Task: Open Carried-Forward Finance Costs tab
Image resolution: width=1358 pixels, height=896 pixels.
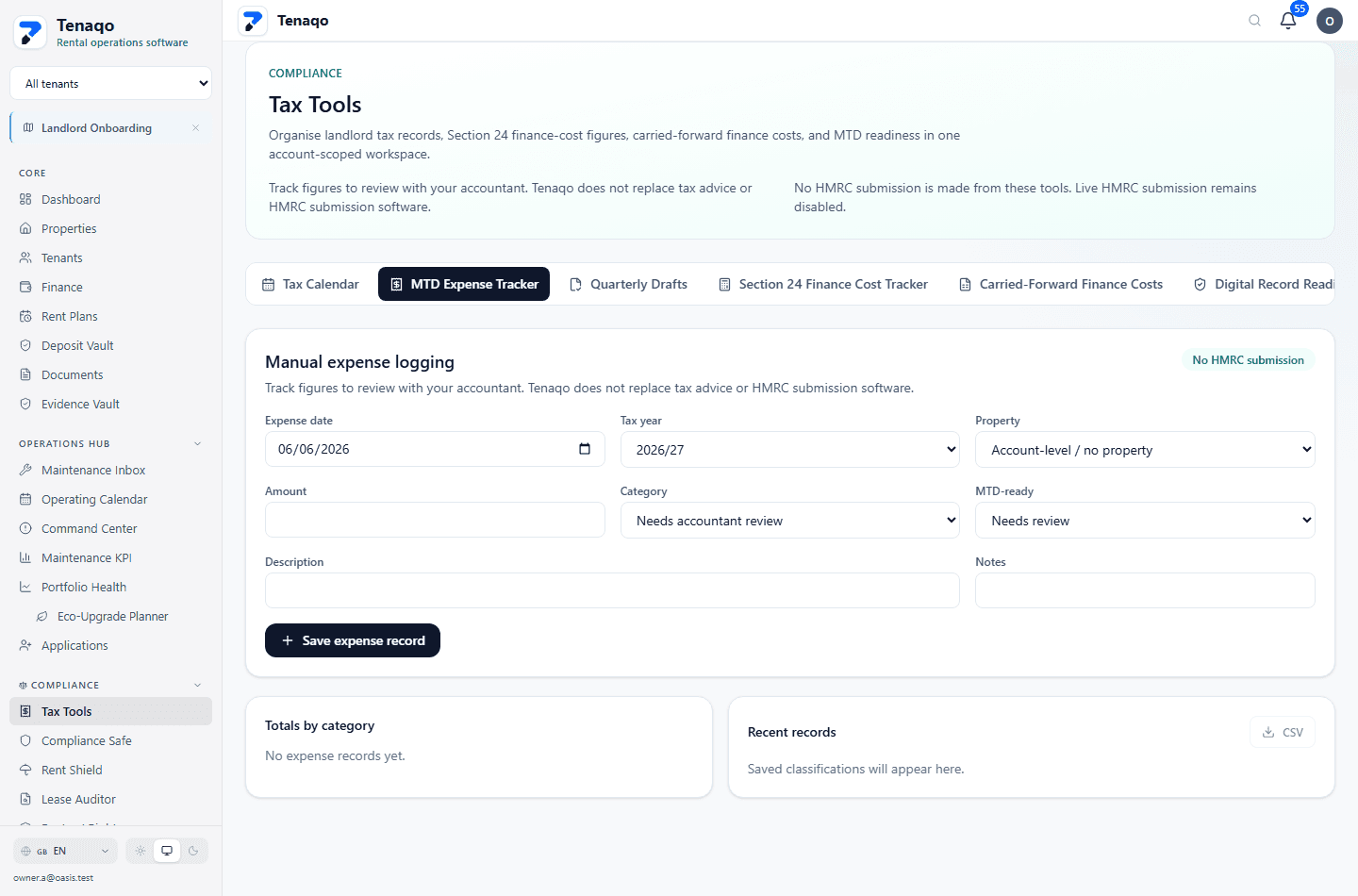Action: (1061, 284)
